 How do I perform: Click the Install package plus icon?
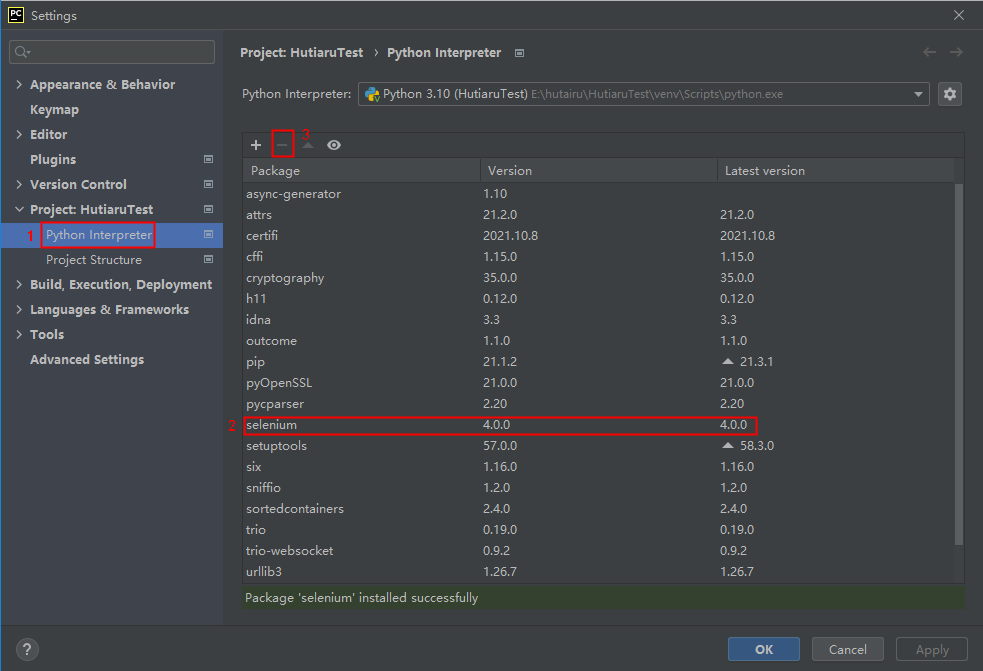click(255, 144)
